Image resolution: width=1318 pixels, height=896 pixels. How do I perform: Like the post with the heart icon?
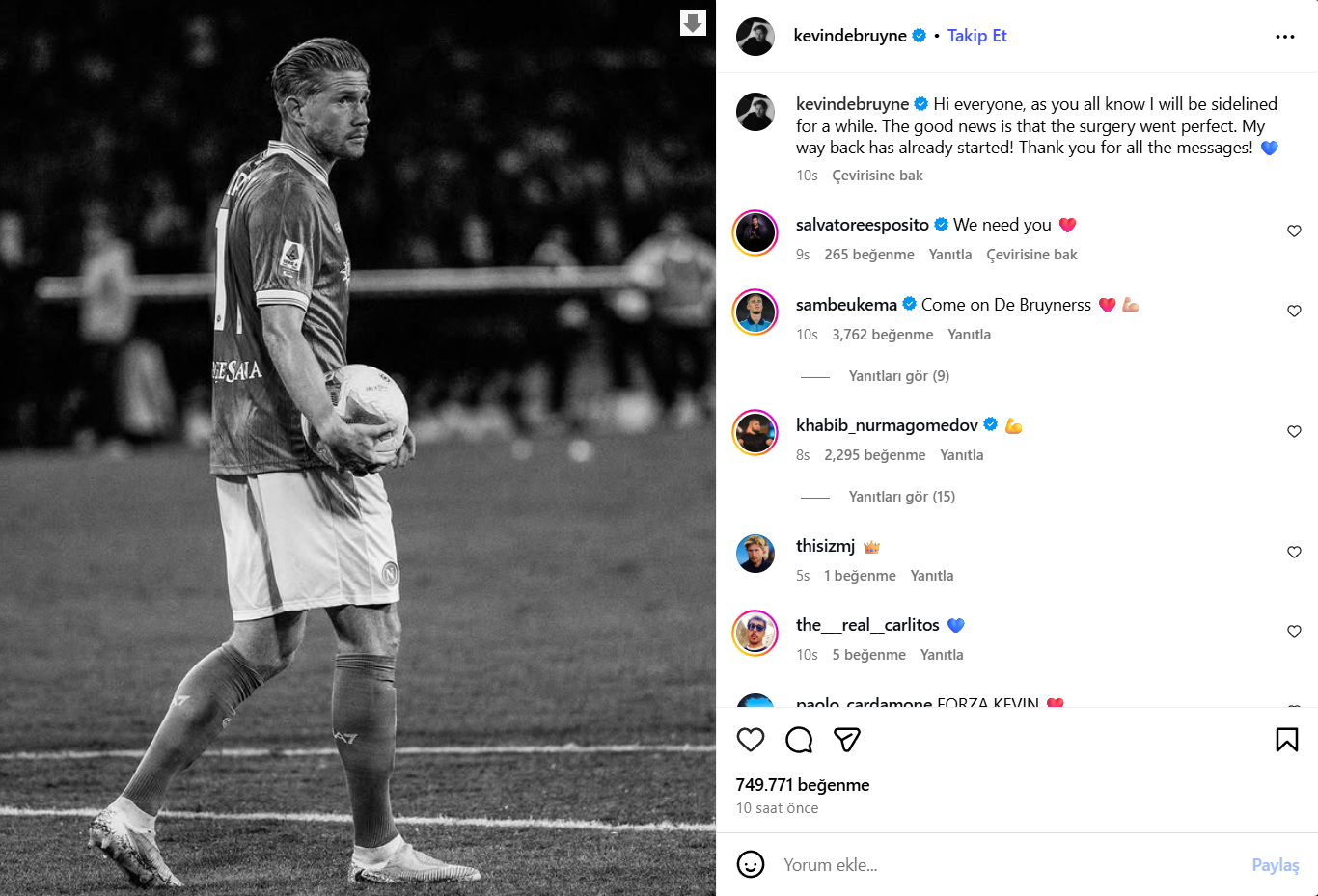point(751,740)
